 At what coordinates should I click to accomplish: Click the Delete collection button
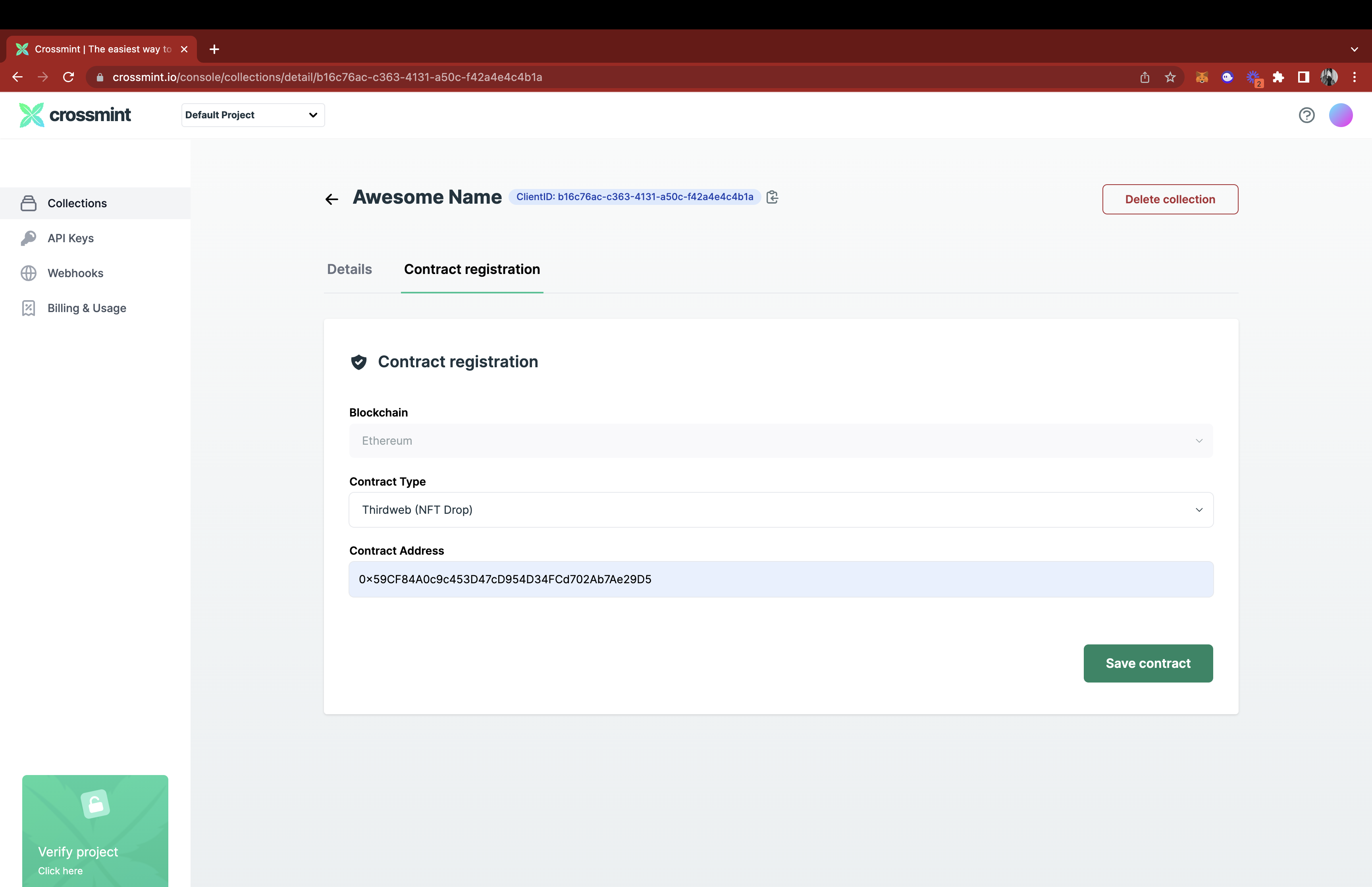1170,199
